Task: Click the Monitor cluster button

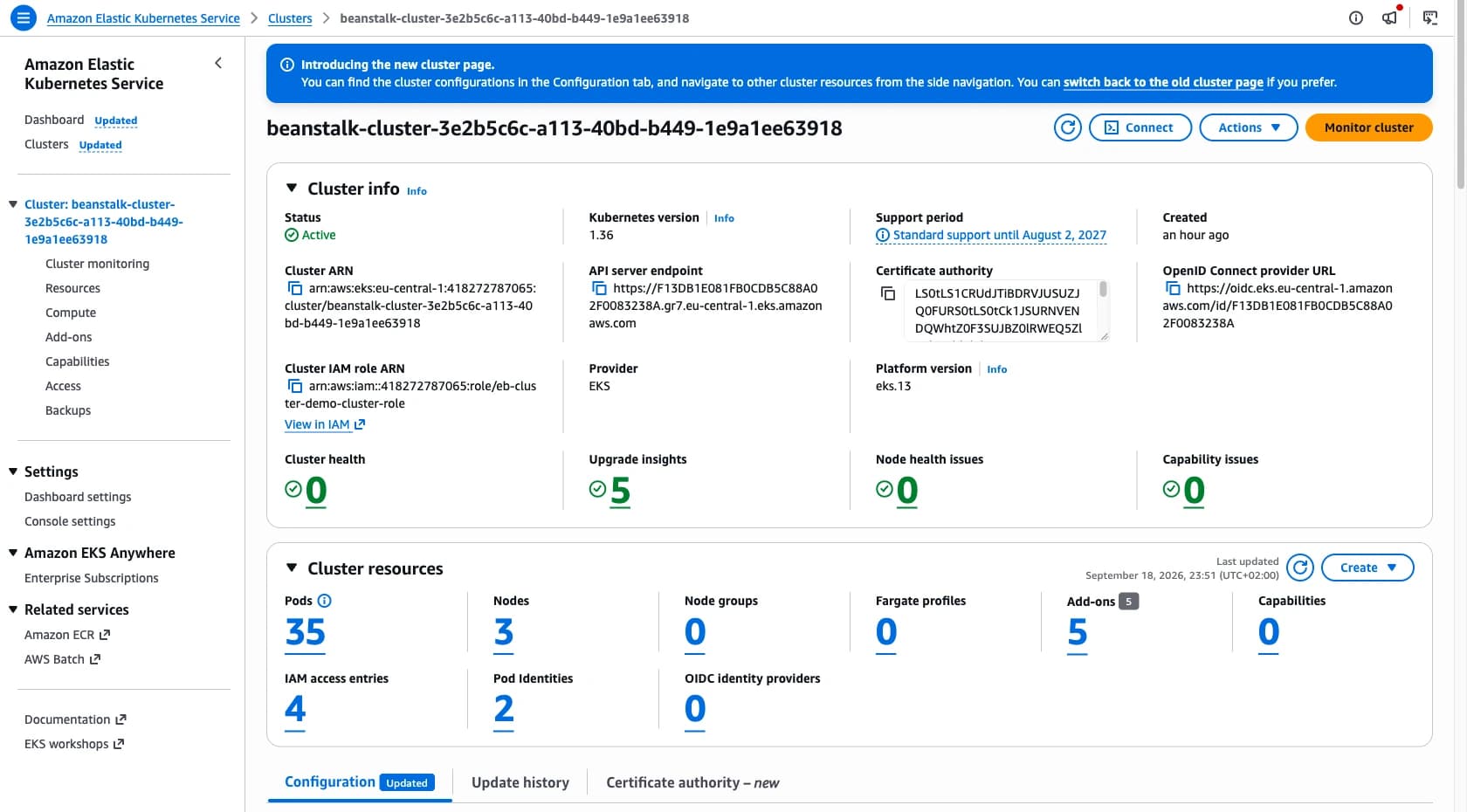Action: [x=1368, y=127]
